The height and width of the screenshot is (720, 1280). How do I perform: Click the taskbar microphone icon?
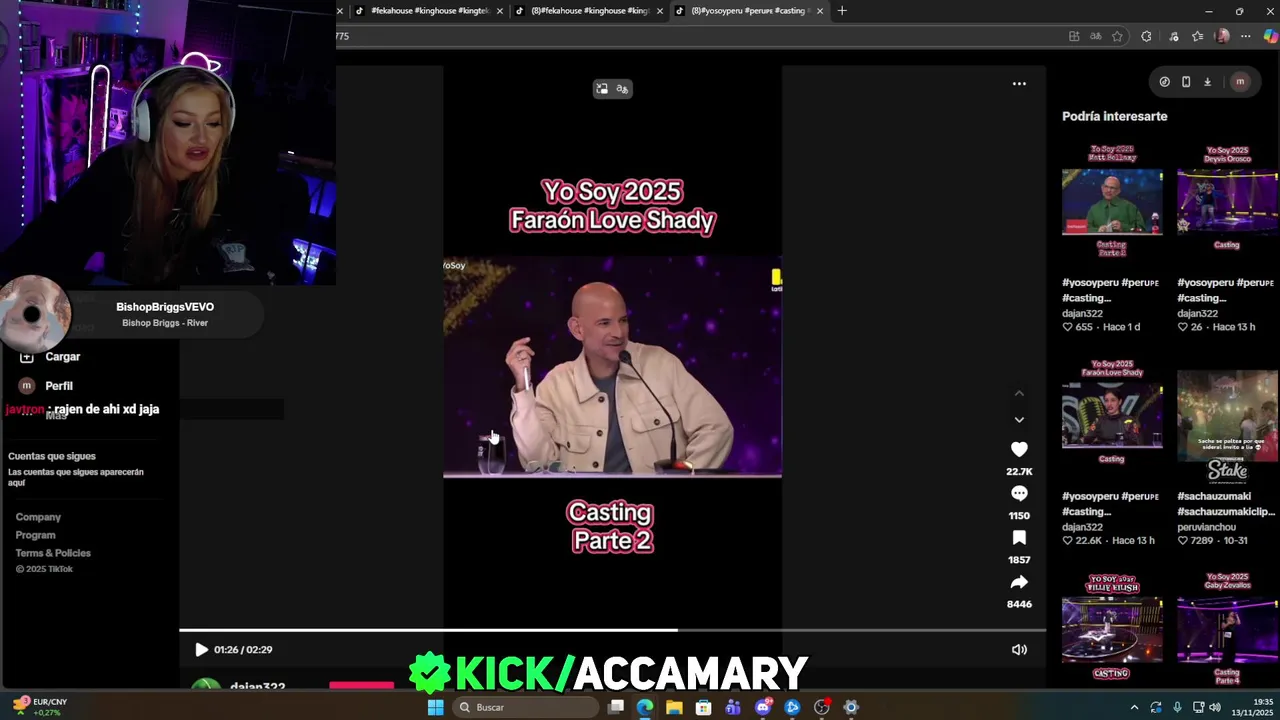pyautogui.click(x=1177, y=707)
